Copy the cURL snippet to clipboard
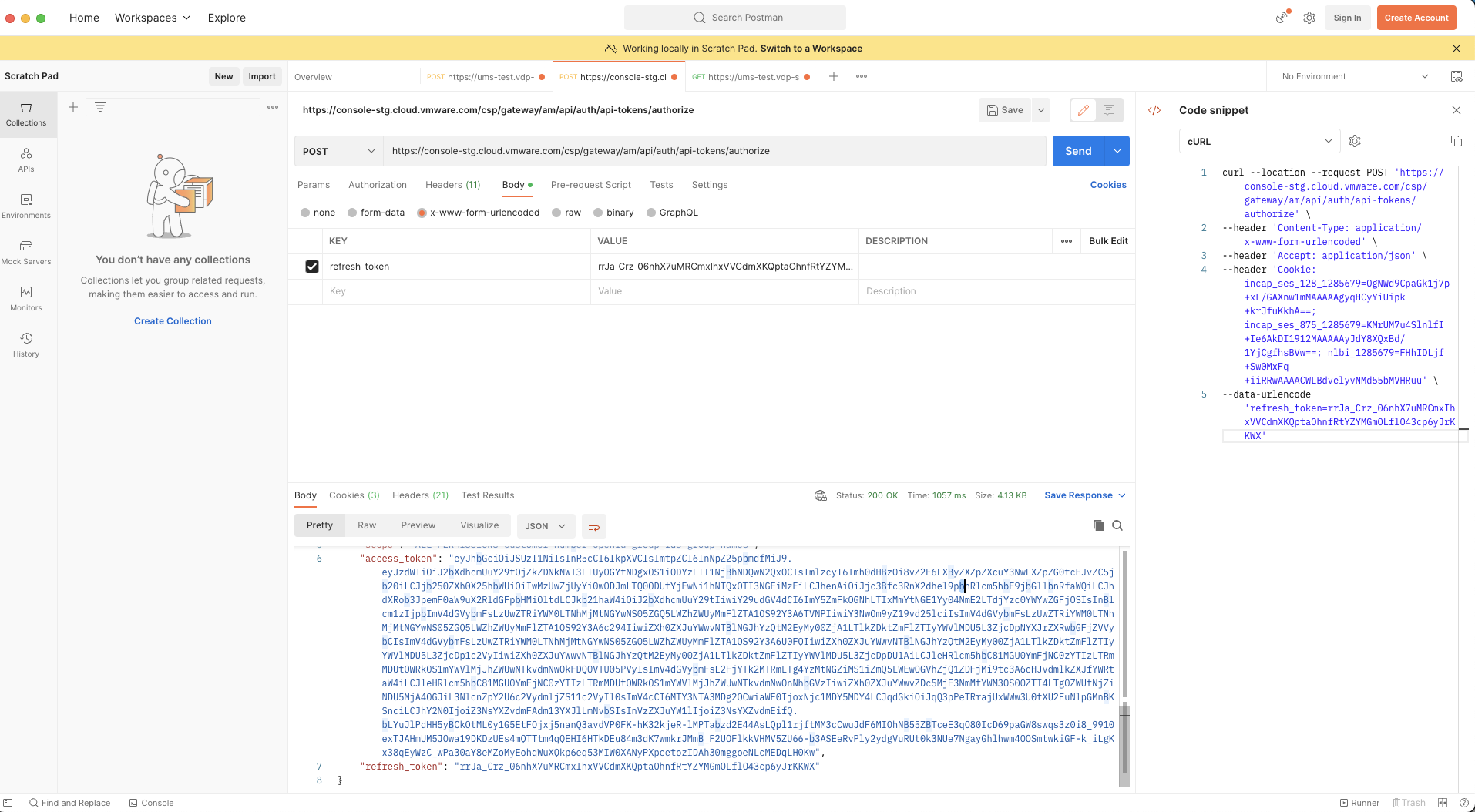Image resolution: width=1475 pixels, height=812 pixels. (1457, 141)
